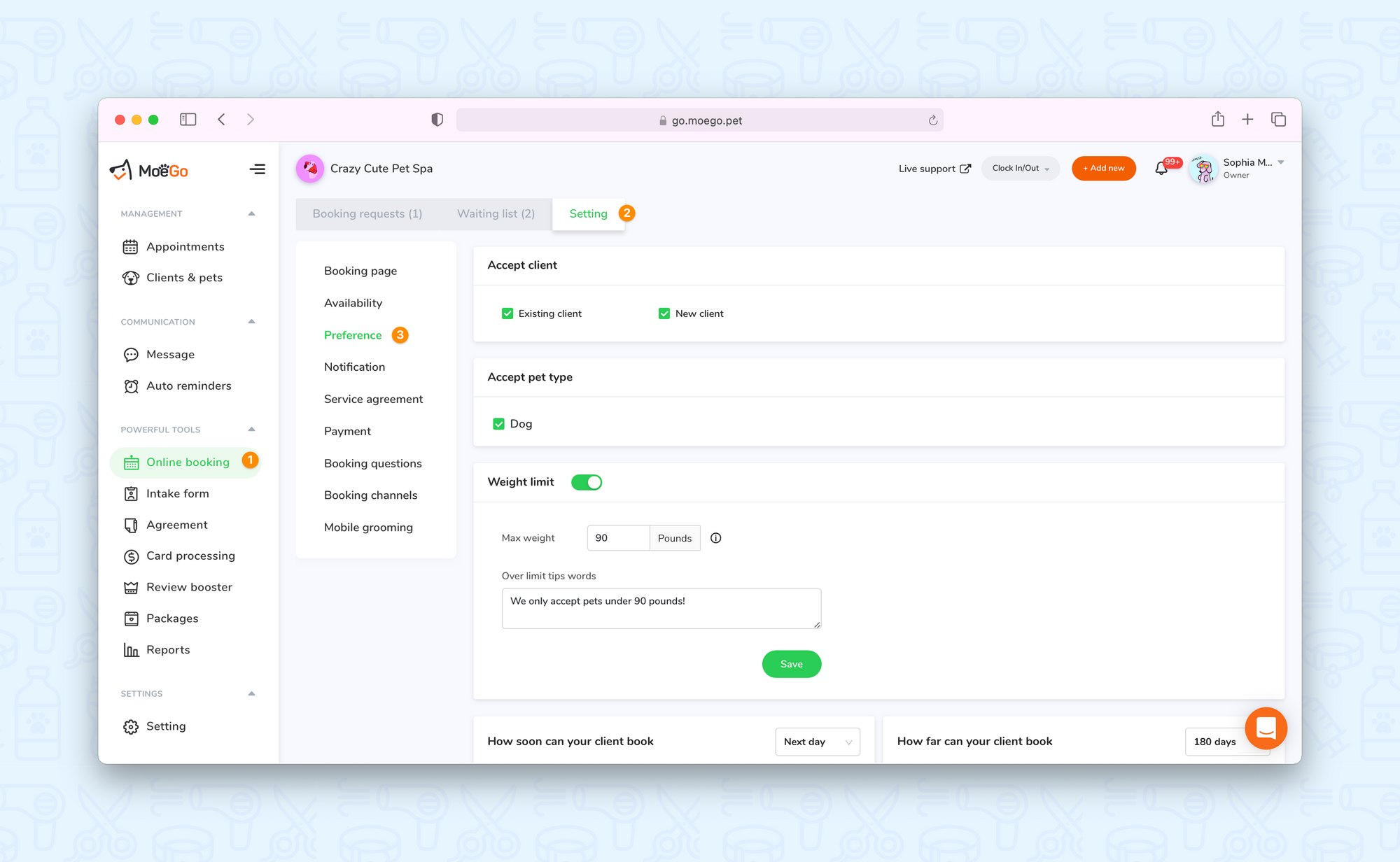The width and height of the screenshot is (1400, 862).
Task: Open Payment settings
Action: coord(347,432)
